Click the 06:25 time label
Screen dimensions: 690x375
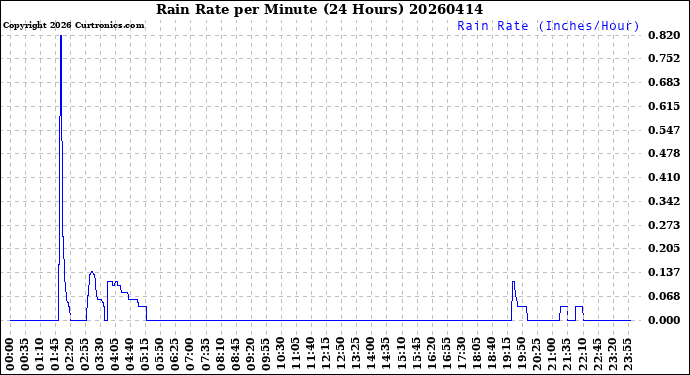point(176,355)
